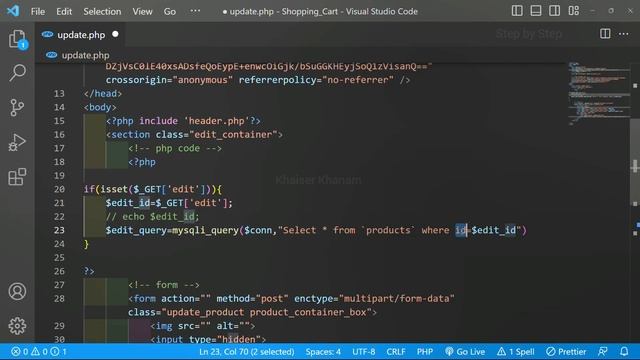Open the Accounts menu icon
The image size is (640, 360).
pos(17,291)
